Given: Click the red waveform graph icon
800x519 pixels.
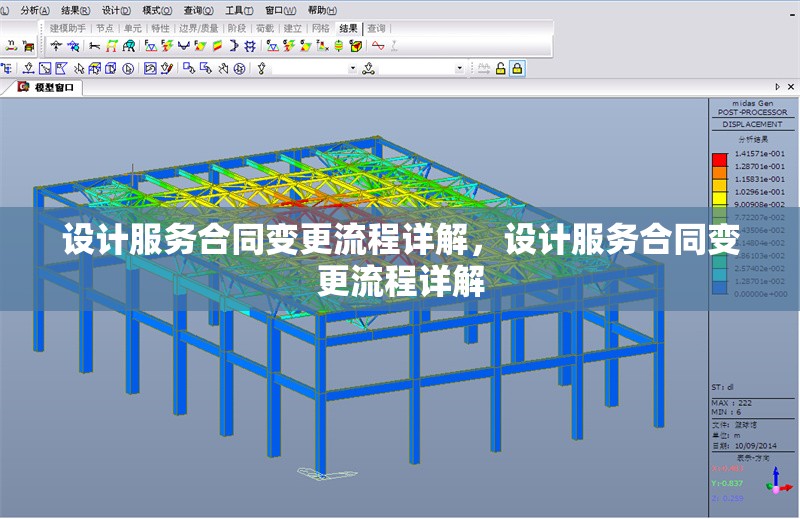Looking at the screenshot, I should [378, 46].
